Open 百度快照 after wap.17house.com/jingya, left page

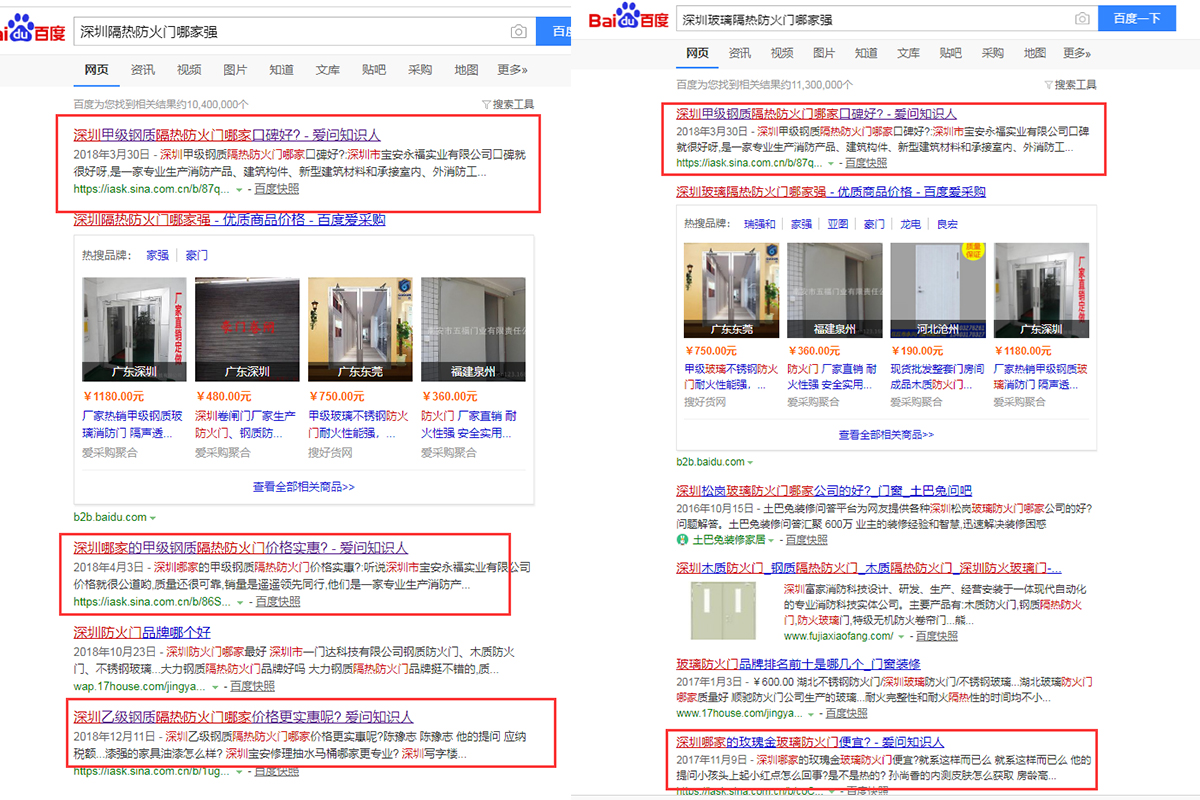[x=252, y=687]
